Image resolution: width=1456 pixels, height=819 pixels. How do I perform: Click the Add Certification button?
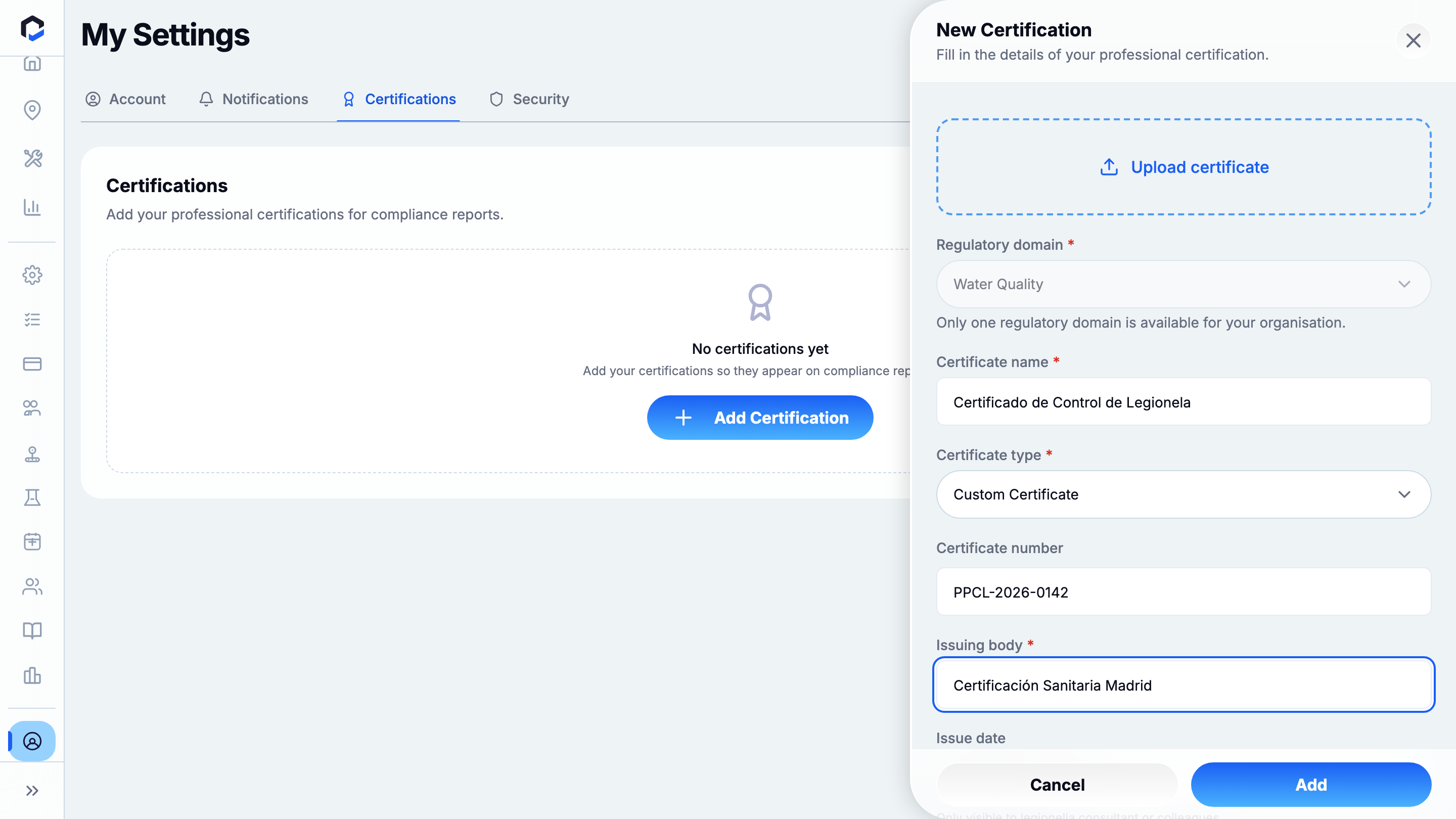point(760,418)
